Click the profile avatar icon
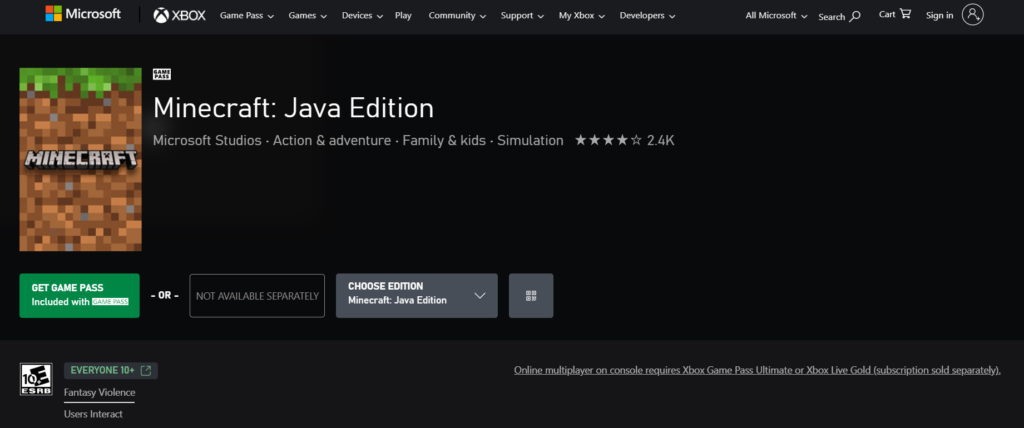This screenshot has height=428, width=1024. click(973, 14)
